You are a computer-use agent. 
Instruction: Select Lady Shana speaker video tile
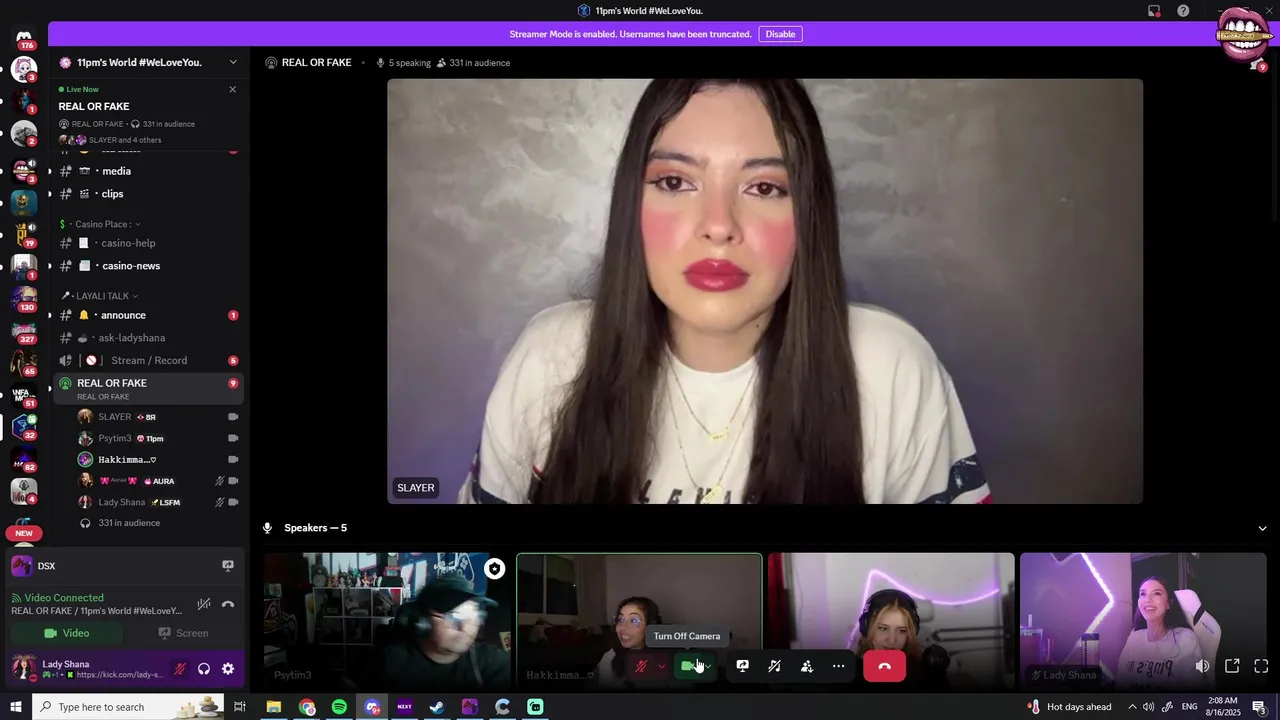[1143, 620]
